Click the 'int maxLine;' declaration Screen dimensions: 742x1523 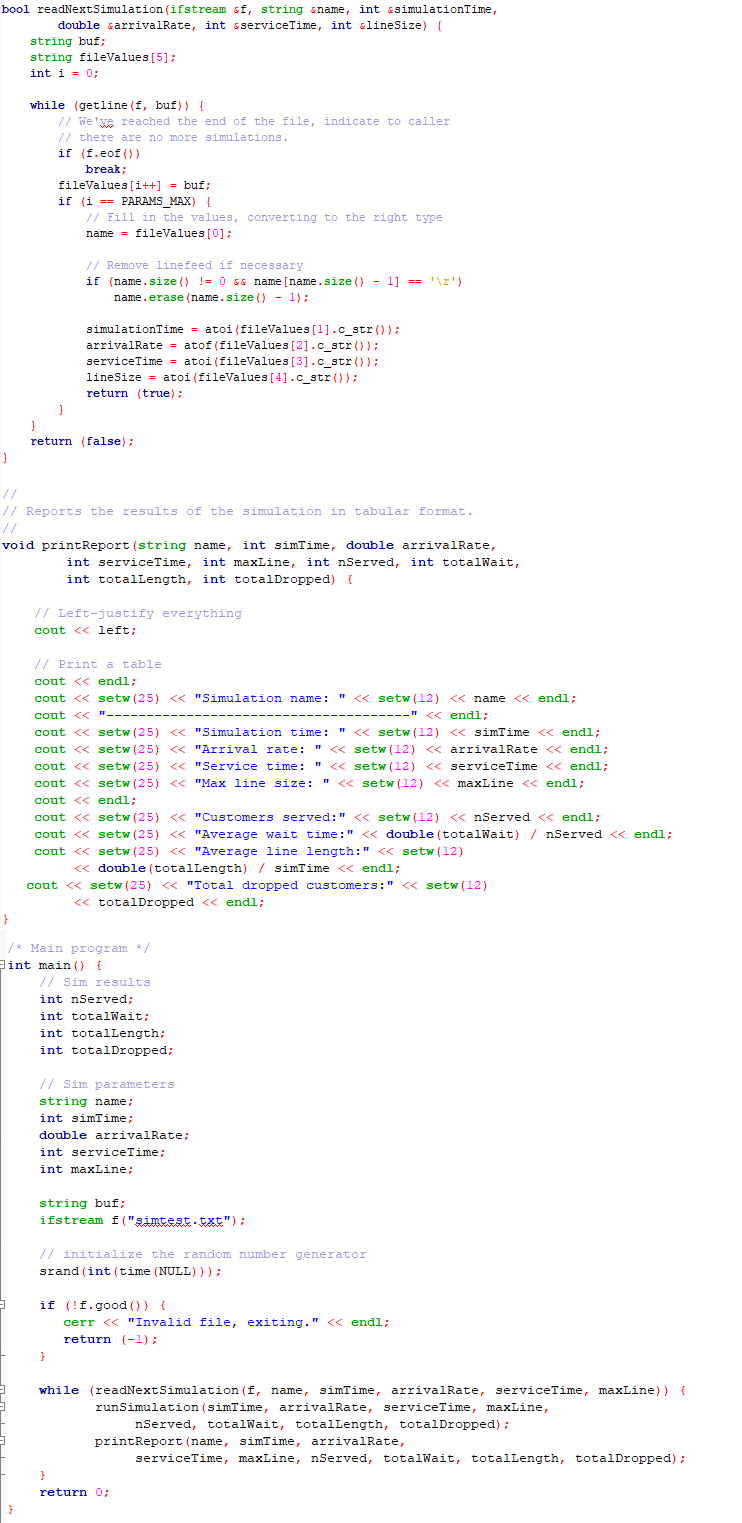click(86, 1169)
